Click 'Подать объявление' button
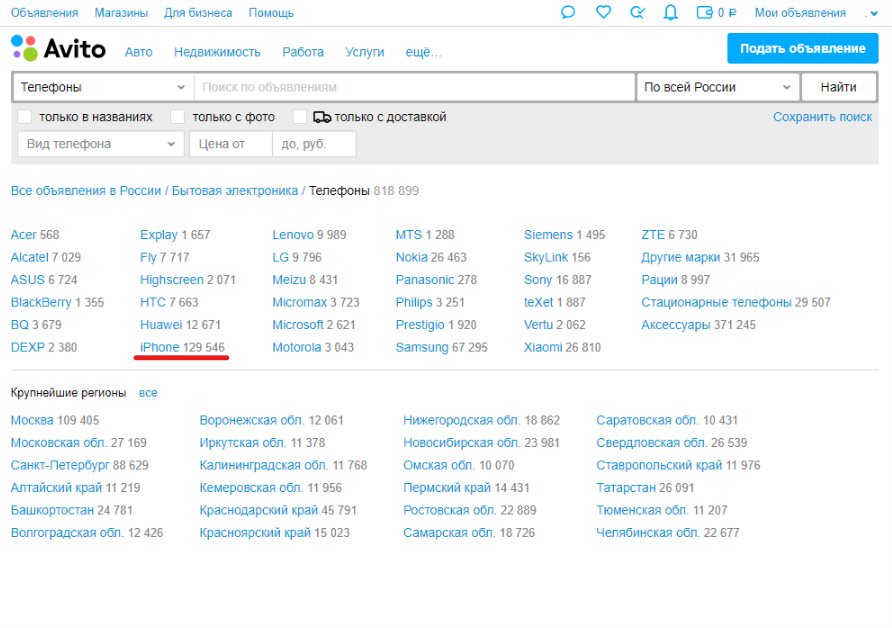 point(803,48)
